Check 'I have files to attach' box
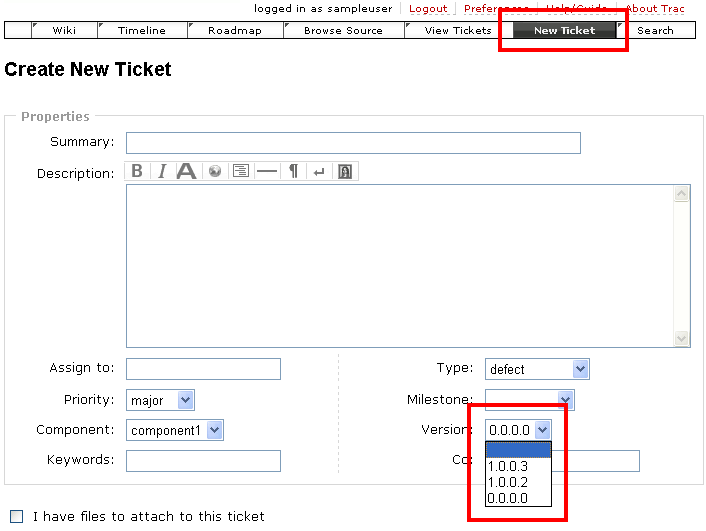 [x=16, y=516]
